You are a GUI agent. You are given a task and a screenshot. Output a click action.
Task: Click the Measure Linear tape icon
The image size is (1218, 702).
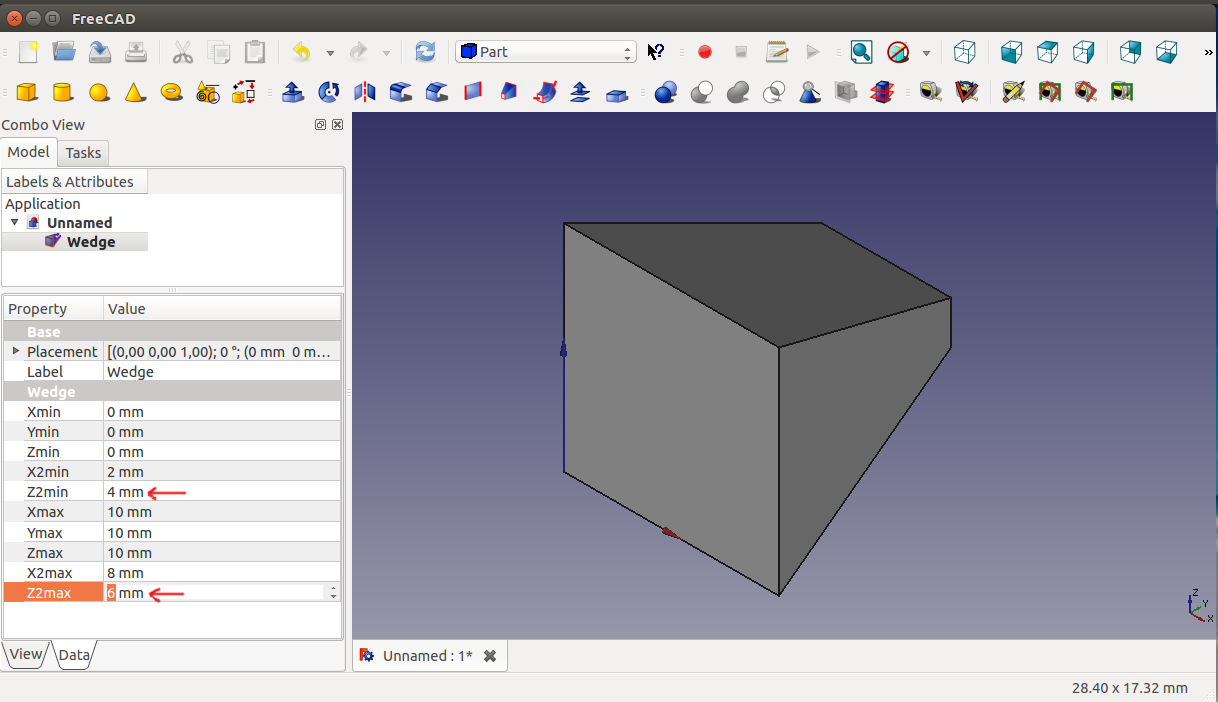931,92
